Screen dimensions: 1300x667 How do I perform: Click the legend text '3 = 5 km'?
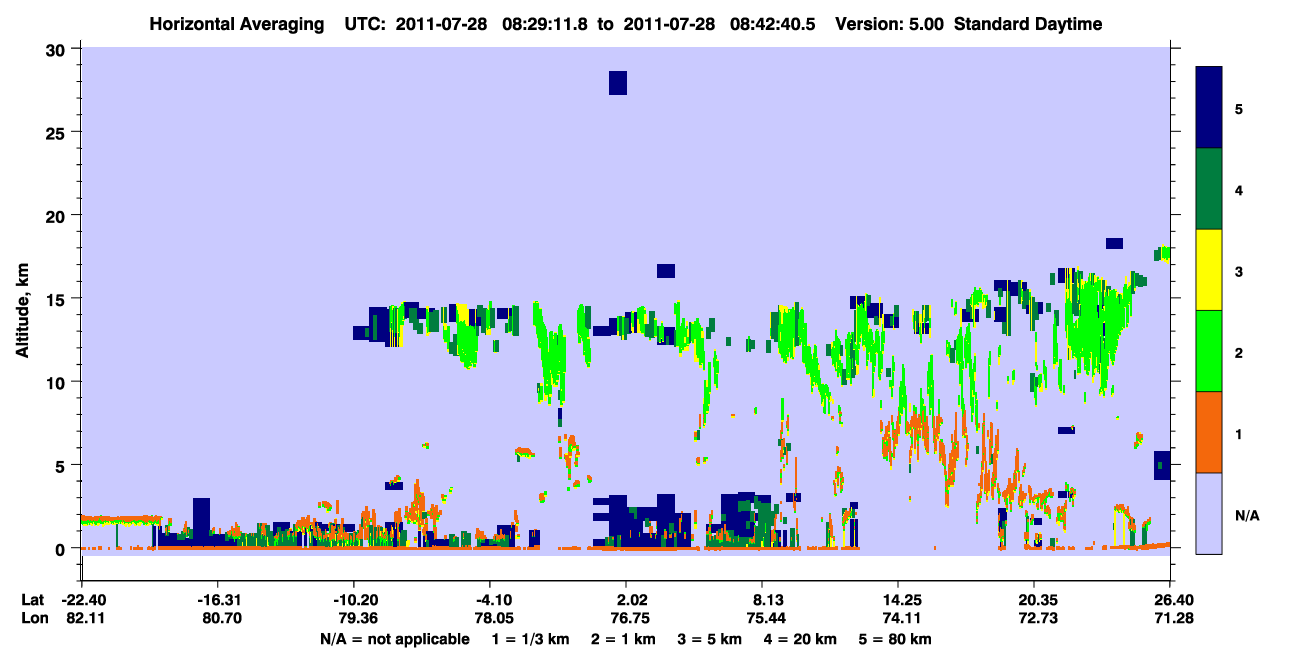tap(710, 639)
